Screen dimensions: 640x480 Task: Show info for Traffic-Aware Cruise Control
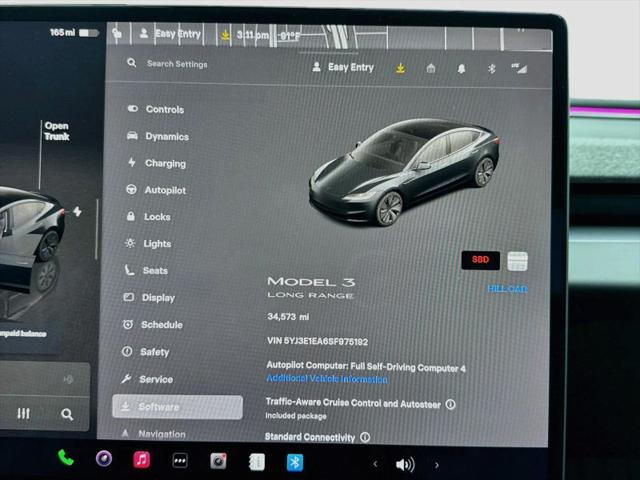[451, 404]
